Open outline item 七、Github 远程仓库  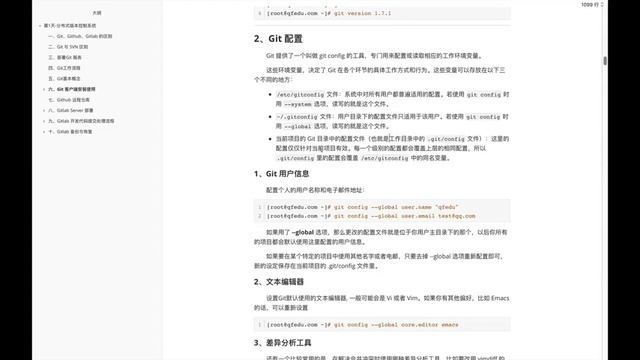point(69,100)
